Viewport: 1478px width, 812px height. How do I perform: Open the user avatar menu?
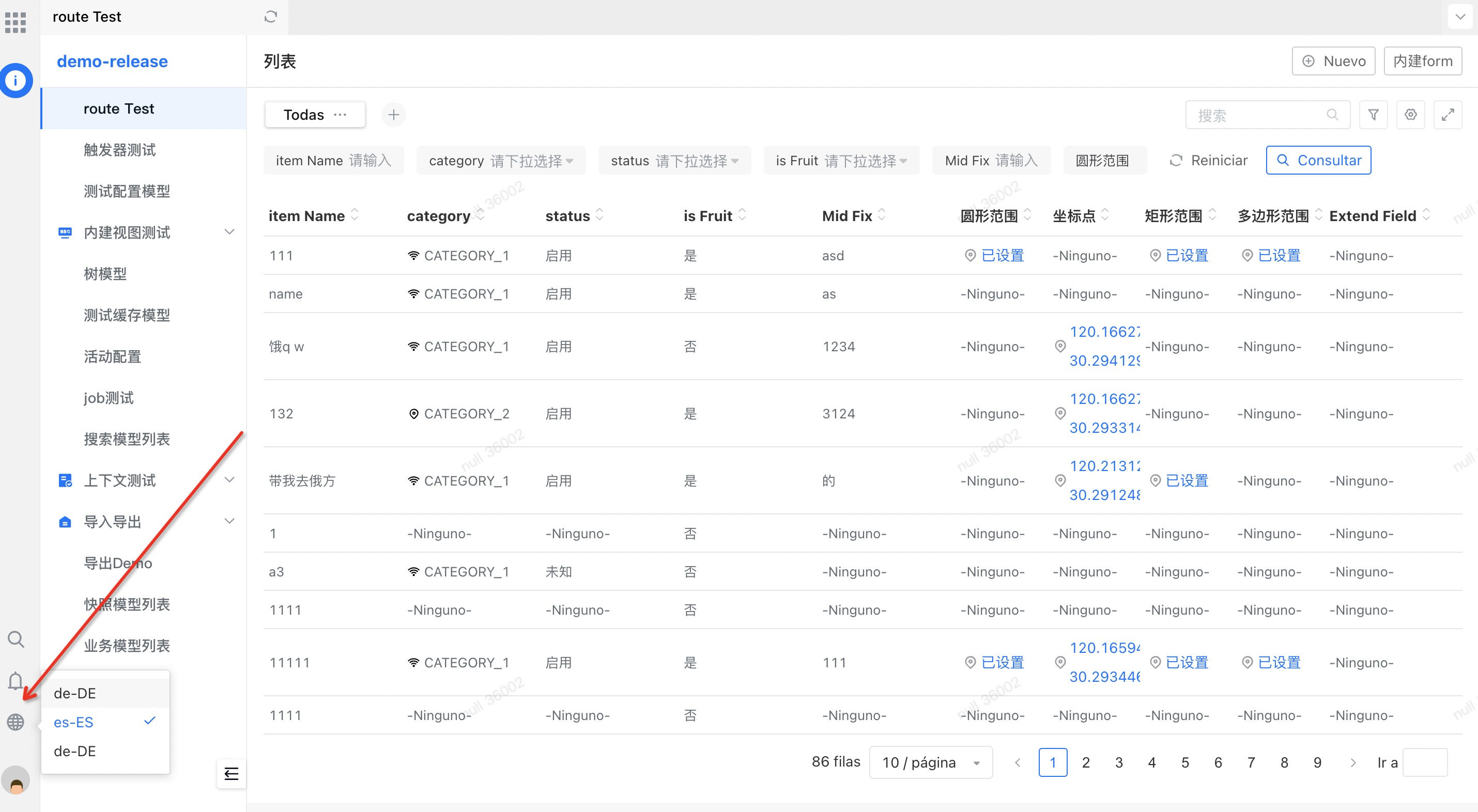point(16,780)
